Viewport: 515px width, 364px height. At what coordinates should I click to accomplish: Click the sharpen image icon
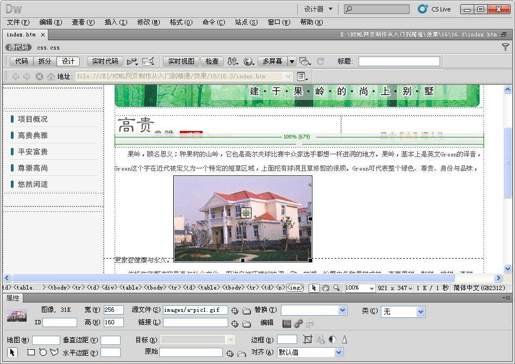coord(345,340)
